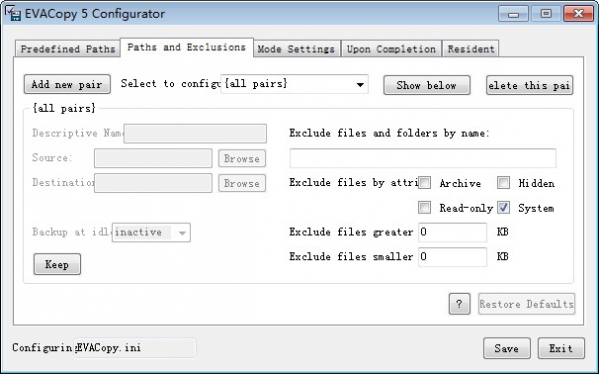Open the Mode Settings tab
Image resolution: width=599 pixels, height=374 pixels.
point(296,49)
